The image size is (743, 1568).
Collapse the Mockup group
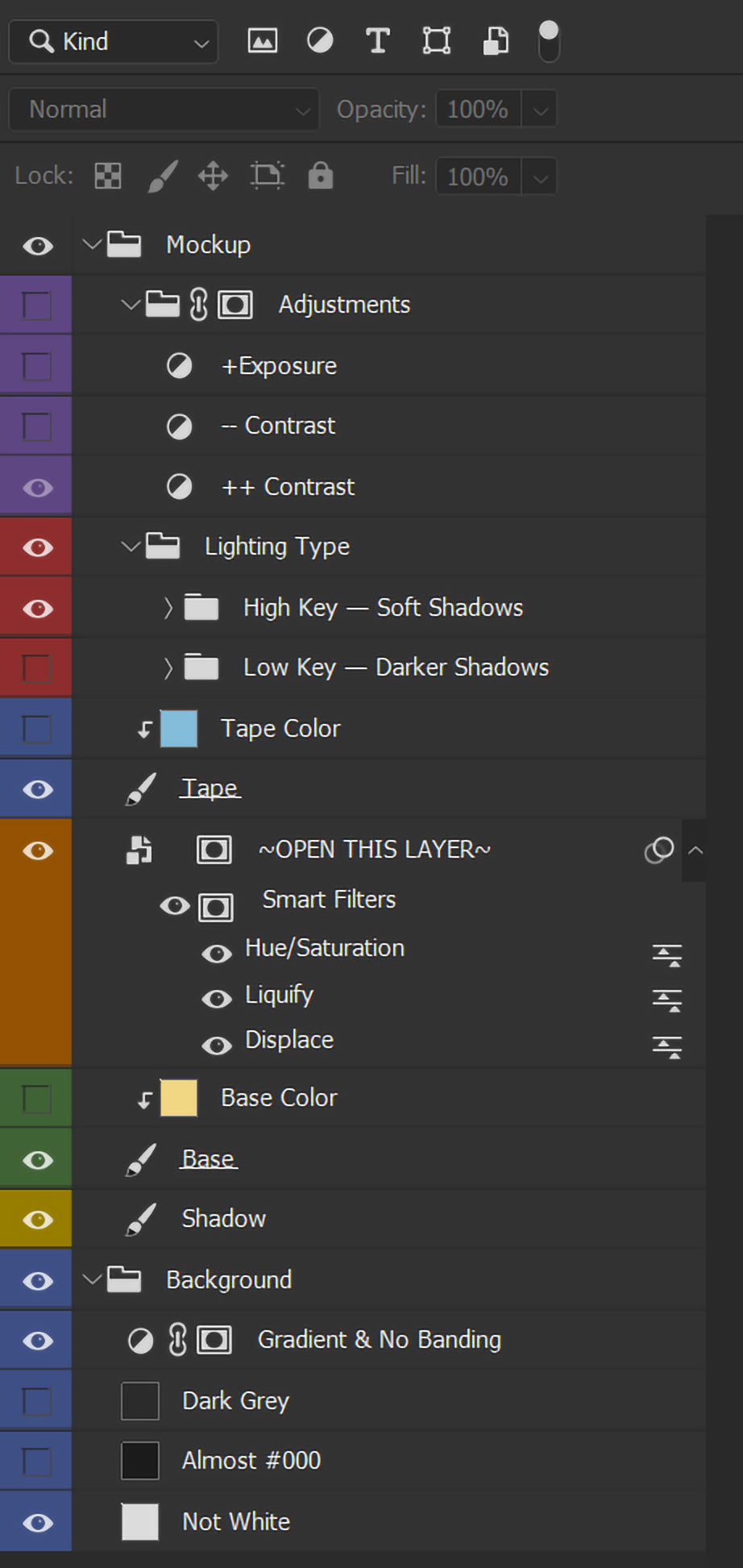coord(92,243)
